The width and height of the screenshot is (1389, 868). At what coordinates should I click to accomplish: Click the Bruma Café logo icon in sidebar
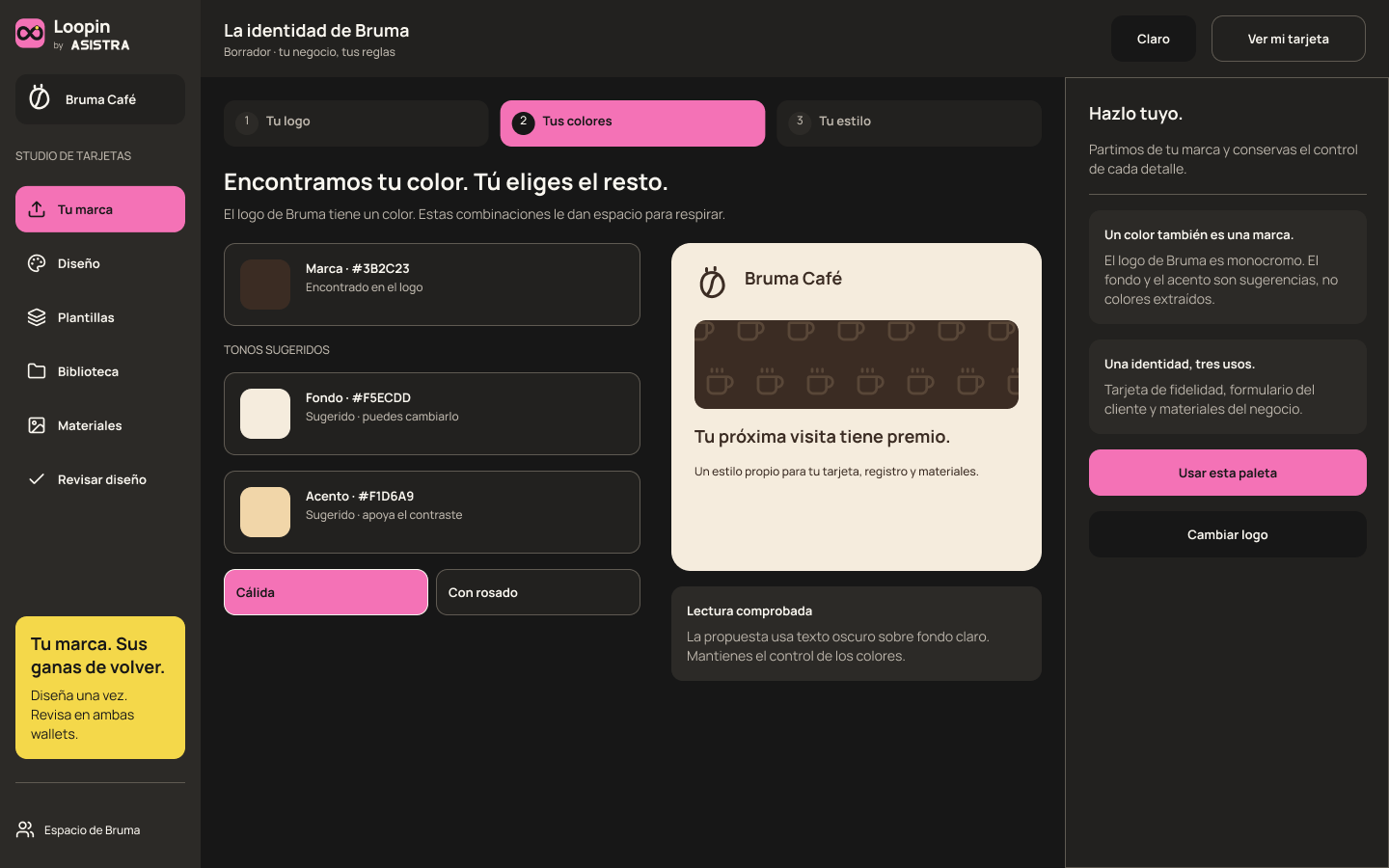tap(40, 97)
